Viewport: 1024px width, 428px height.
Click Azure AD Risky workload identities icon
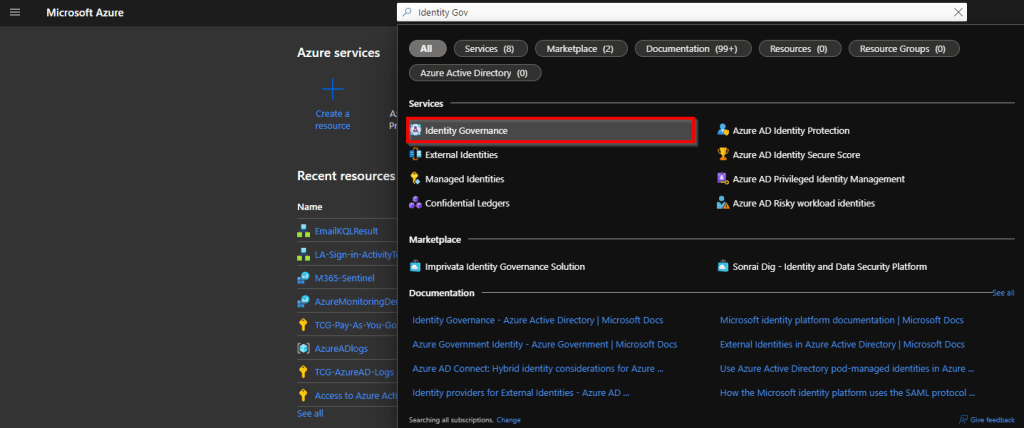point(723,203)
